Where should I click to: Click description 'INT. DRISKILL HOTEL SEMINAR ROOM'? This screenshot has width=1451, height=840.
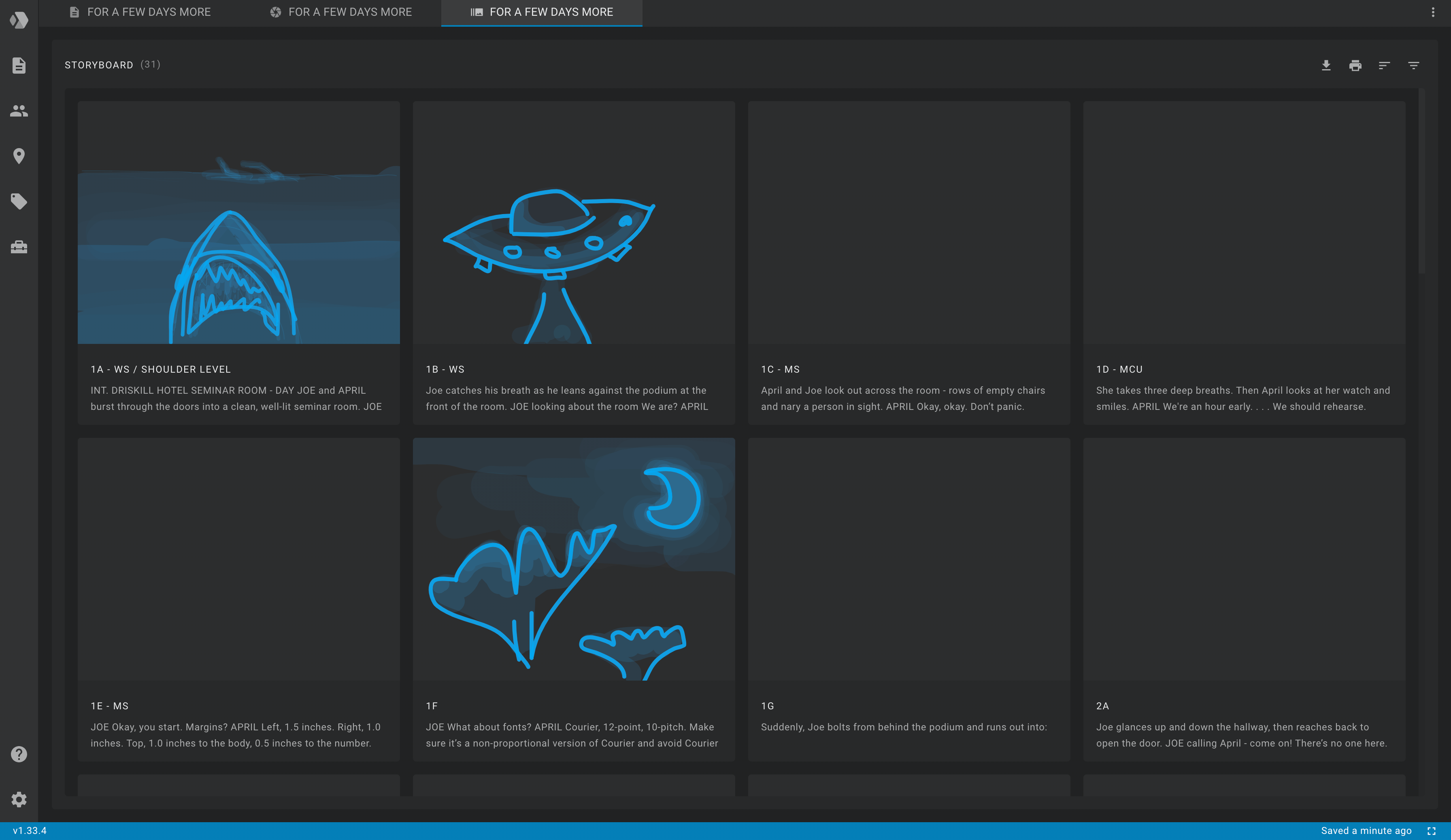coord(236,398)
